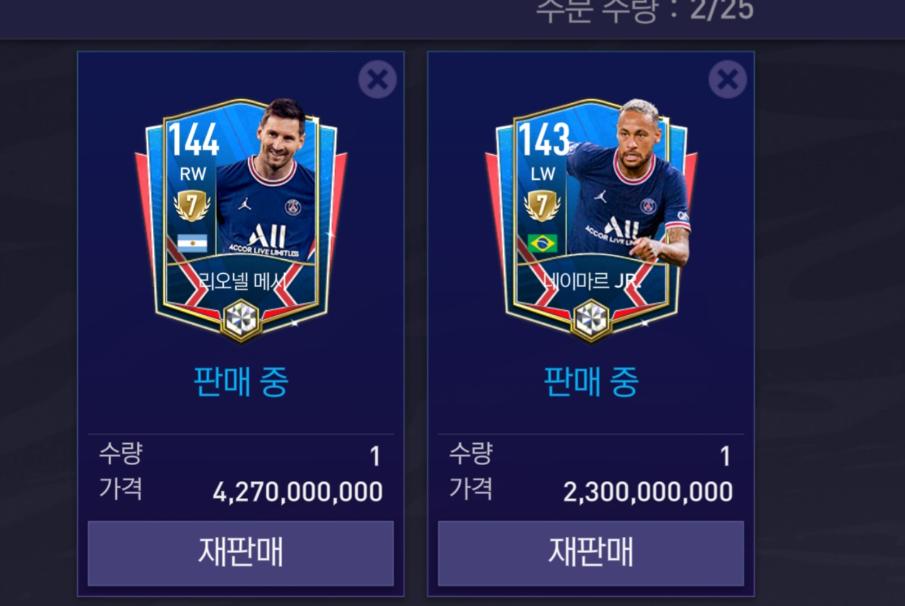Viewport: 905px width, 606px height.
Task: Click the 2,300,000,000 price value
Action: click(x=648, y=492)
